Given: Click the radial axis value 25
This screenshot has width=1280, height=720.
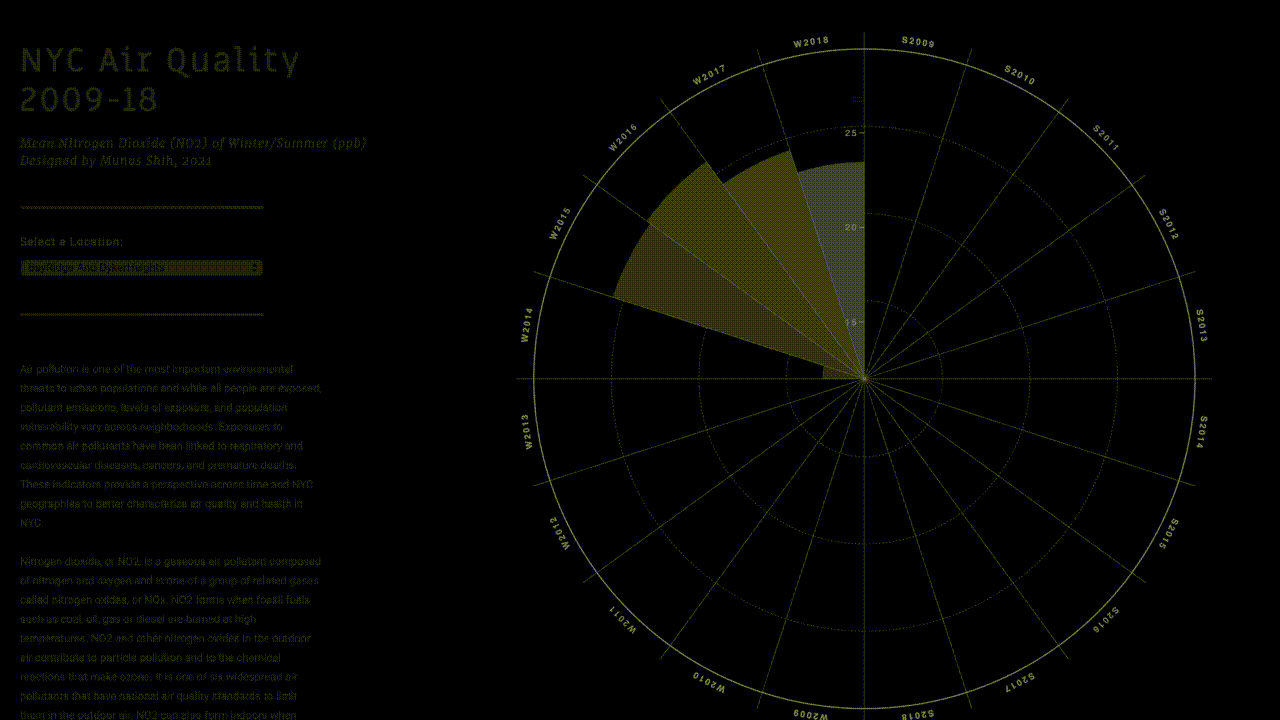Looking at the screenshot, I should point(852,133).
